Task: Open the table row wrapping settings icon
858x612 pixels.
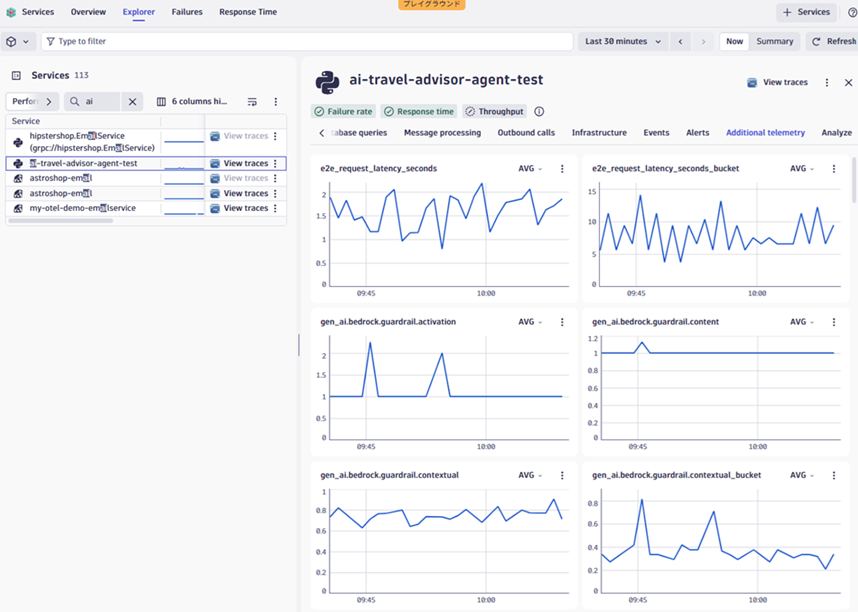Action: tap(252, 102)
